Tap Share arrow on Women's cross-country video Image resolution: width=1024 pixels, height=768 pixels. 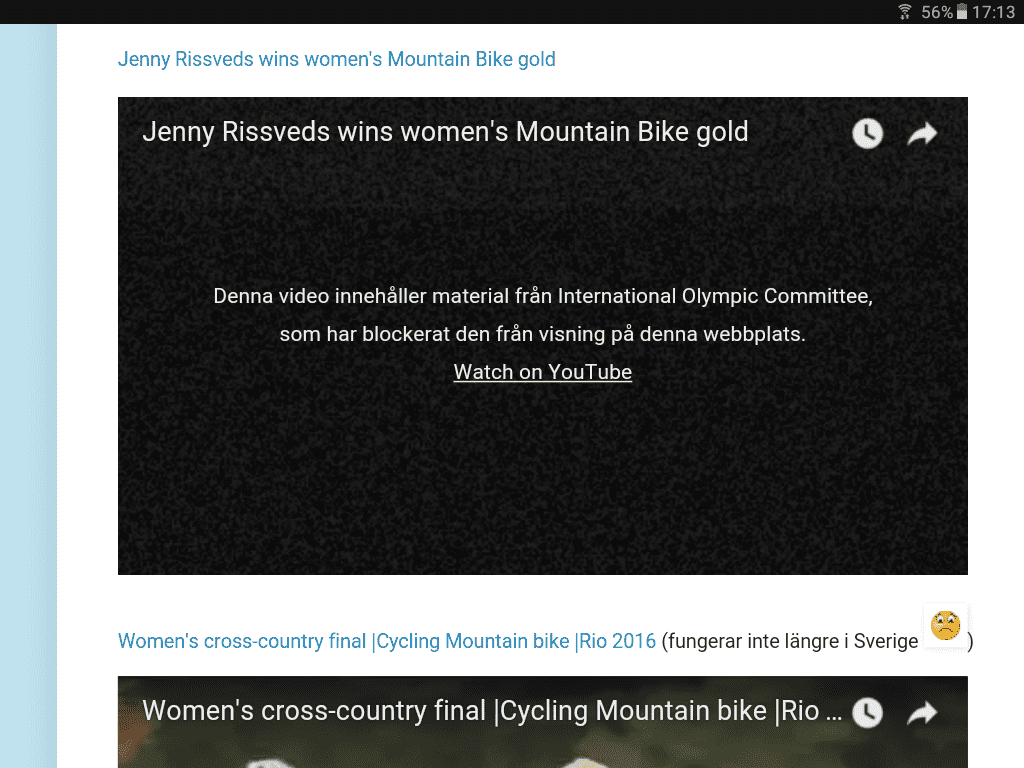pos(921,712)
